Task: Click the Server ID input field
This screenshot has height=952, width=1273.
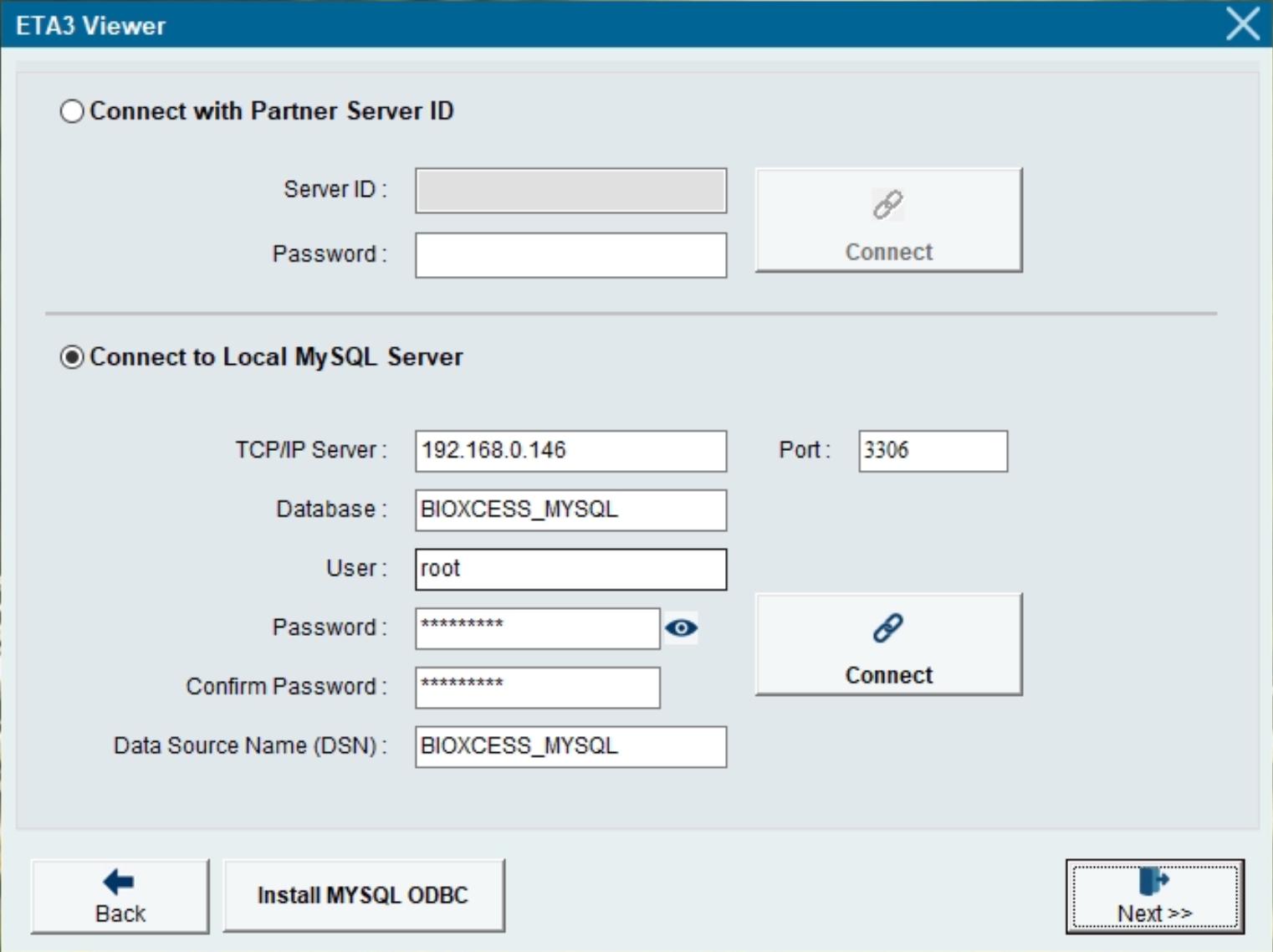Action: click(570, 191)
